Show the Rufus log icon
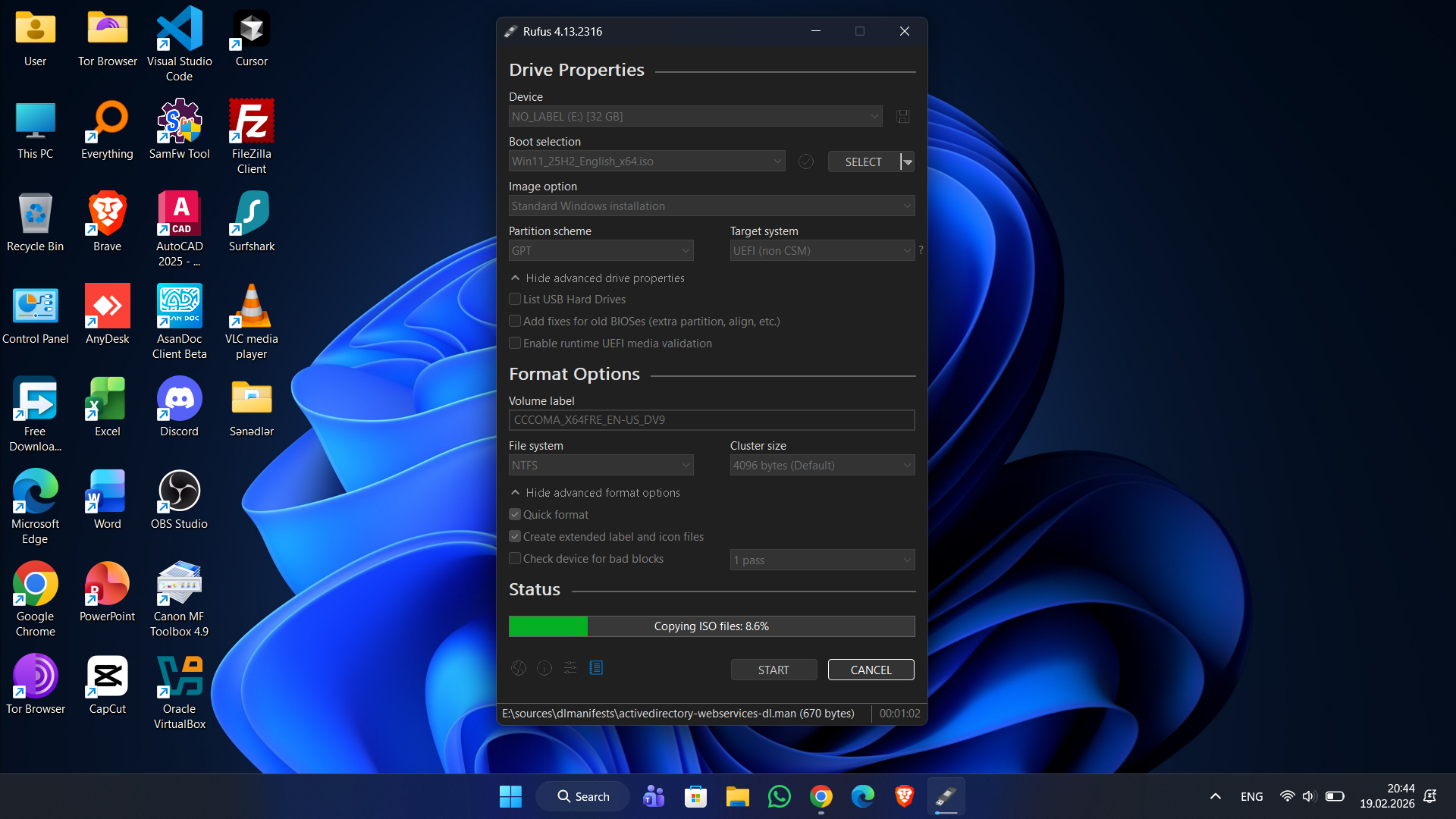Screen dimensions: 1456x819 tap(596, 668)
